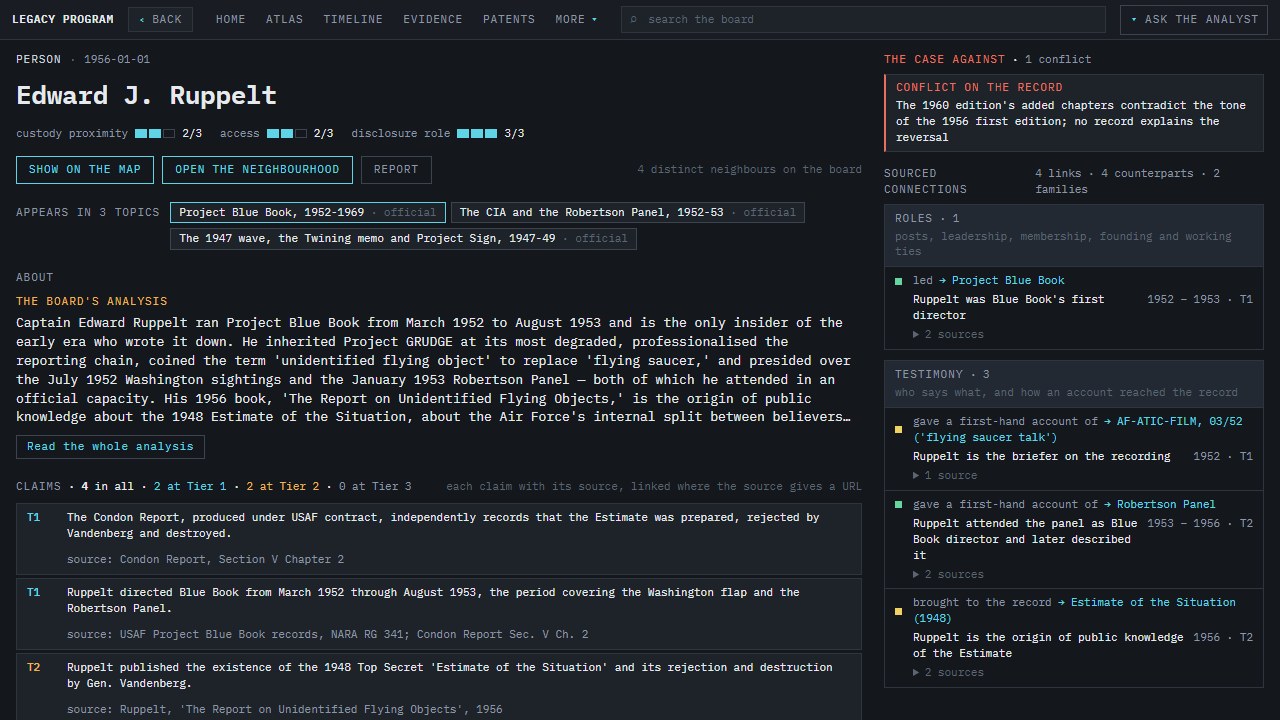Viewport: 1280px width, 720px height.
Task: Open the 'Project Blue Book, 1952-1969' topic chip
Action: click(308, 212)
